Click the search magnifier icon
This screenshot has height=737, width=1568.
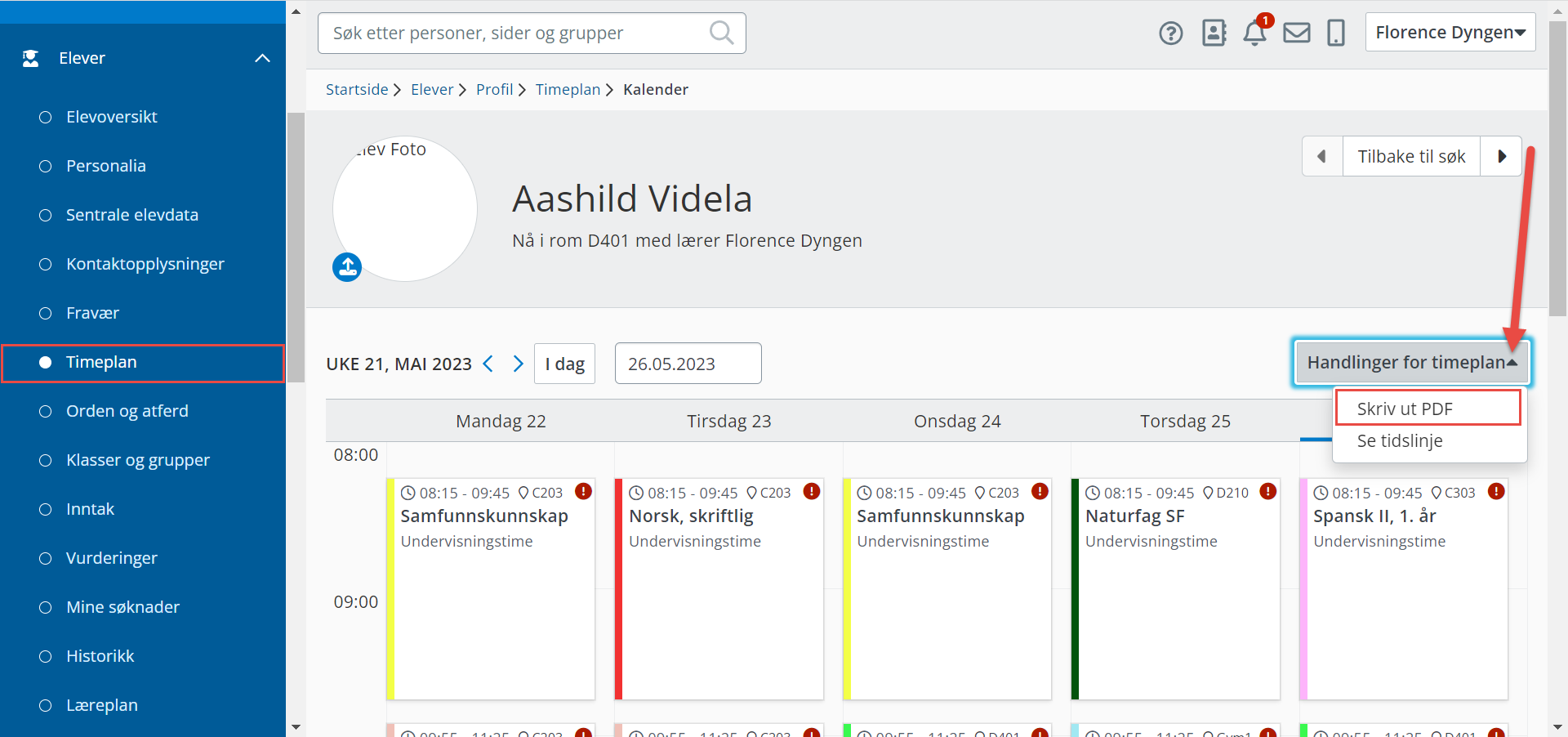click(x=721, y=33)
